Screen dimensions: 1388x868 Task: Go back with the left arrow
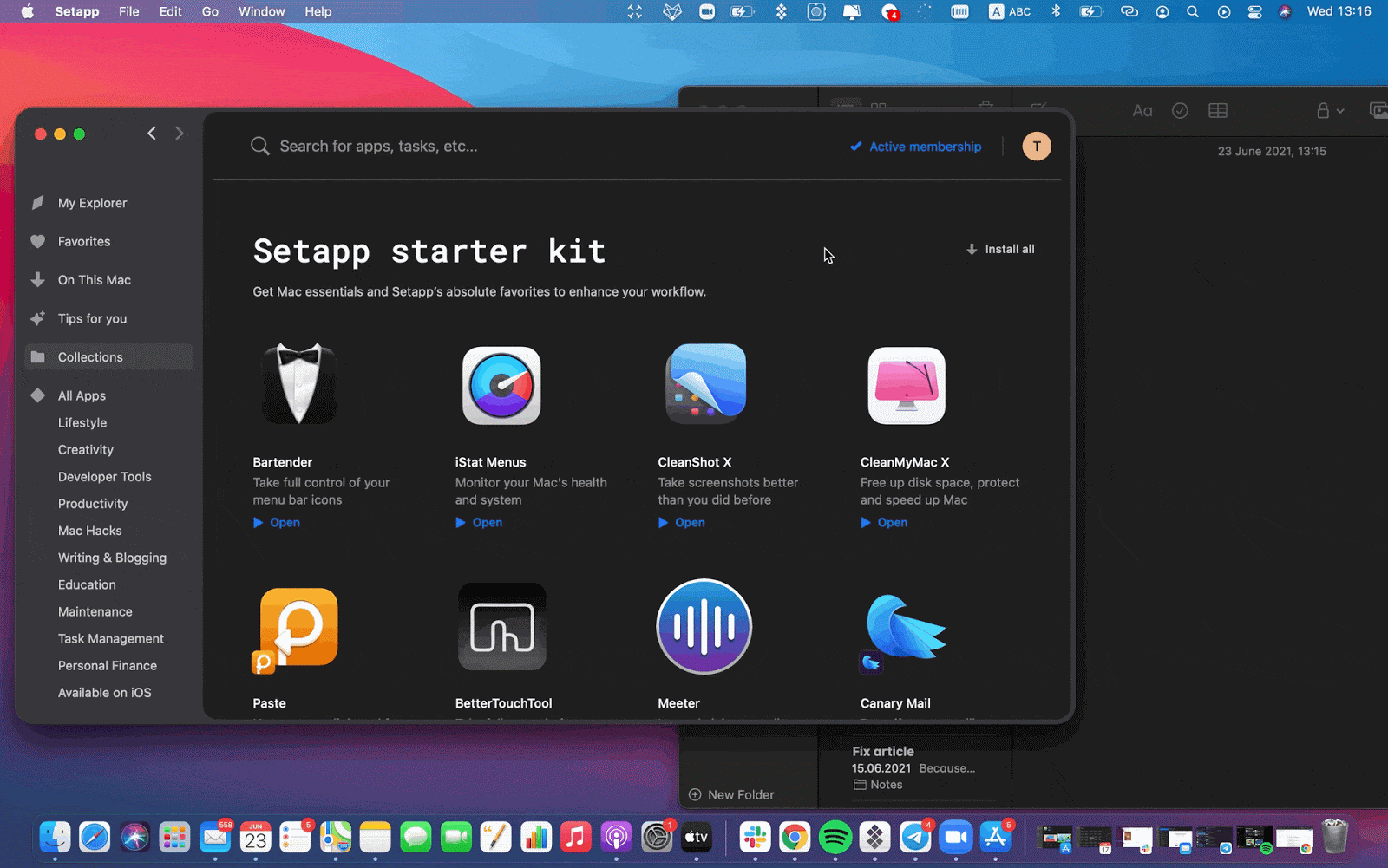pos(152,133)
